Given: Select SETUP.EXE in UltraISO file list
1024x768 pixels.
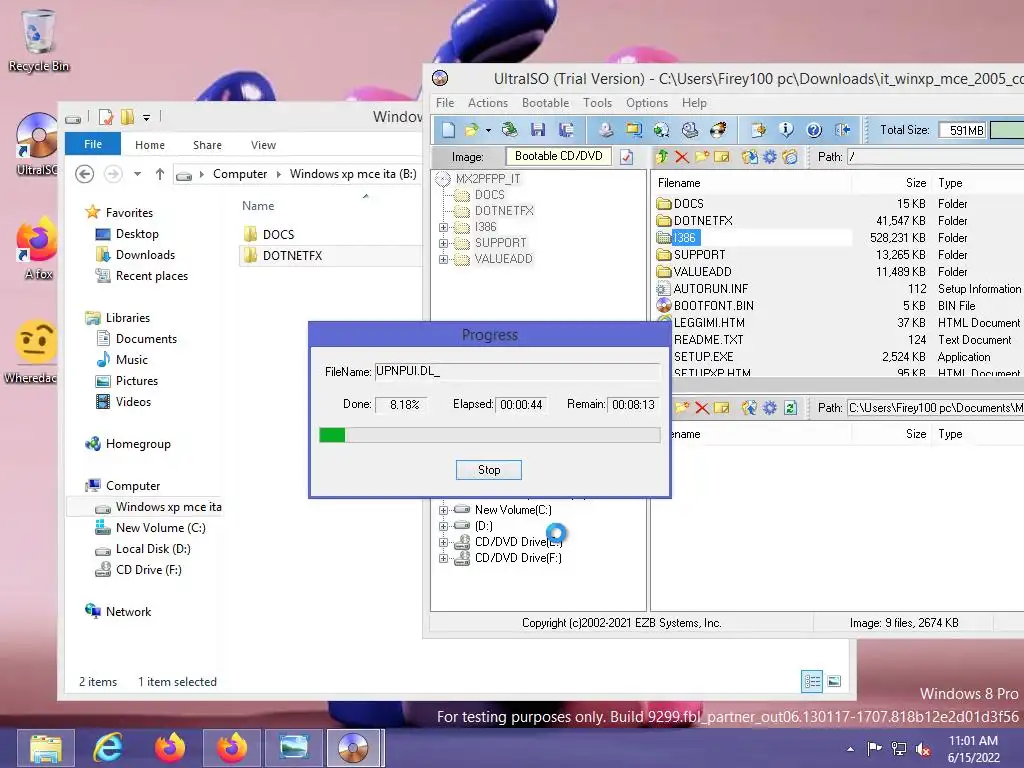Looking at the screenshot, I should [x=703, y=357].
